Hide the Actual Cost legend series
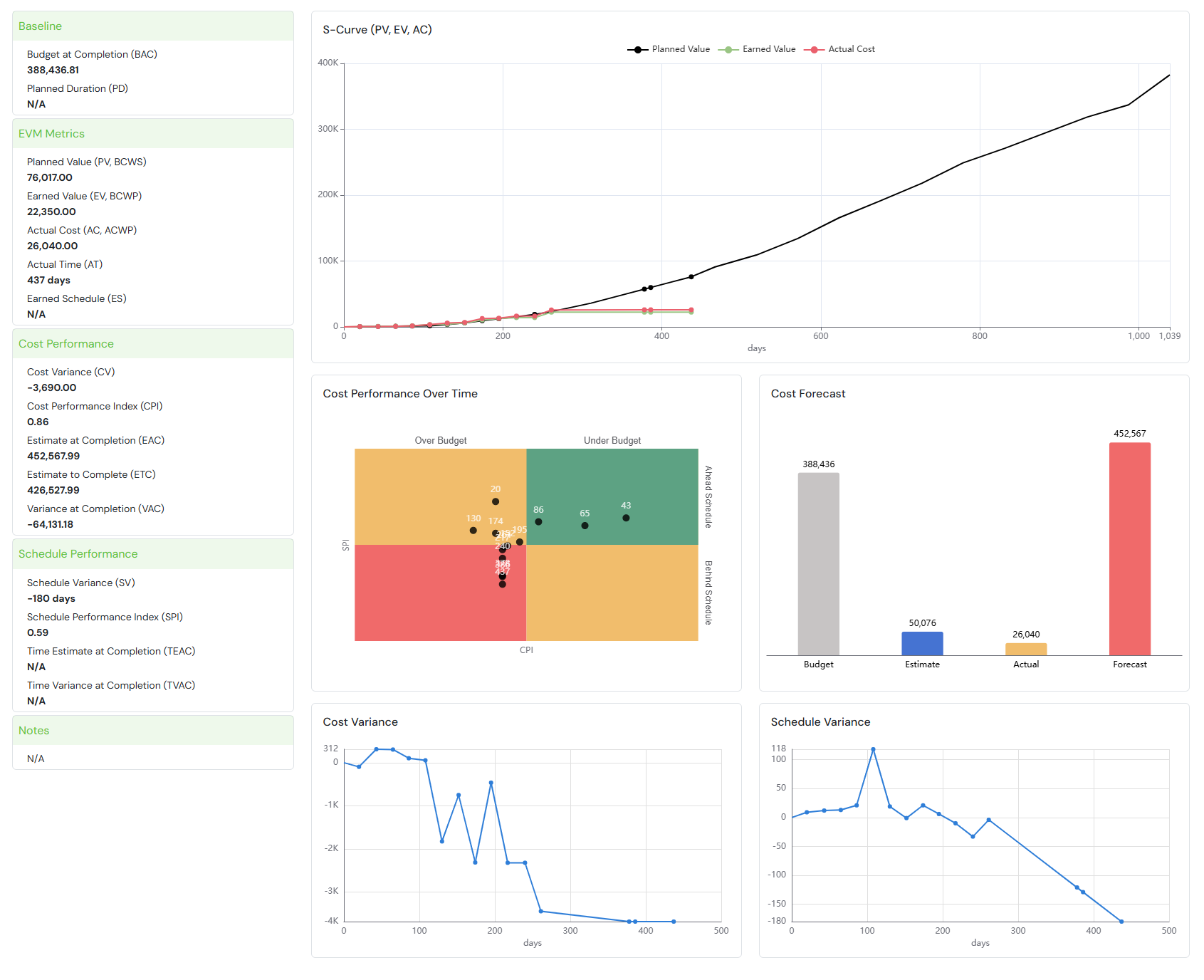Image resolution: width=1204 pixels, height=980 pixels. (x=839, y=49)
